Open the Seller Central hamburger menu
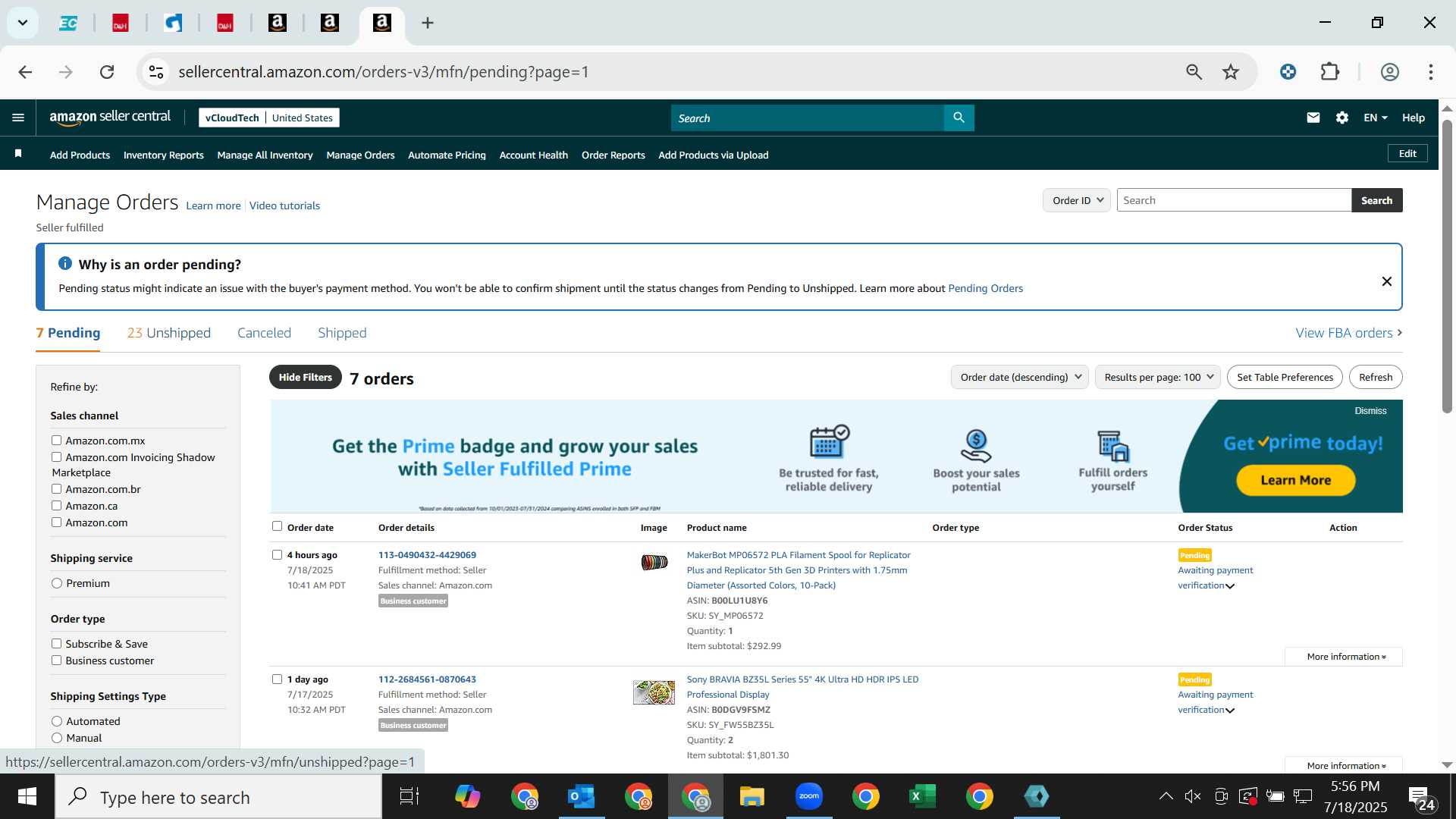The height and width of the screenshot is (819, 1456). [18, 118]
